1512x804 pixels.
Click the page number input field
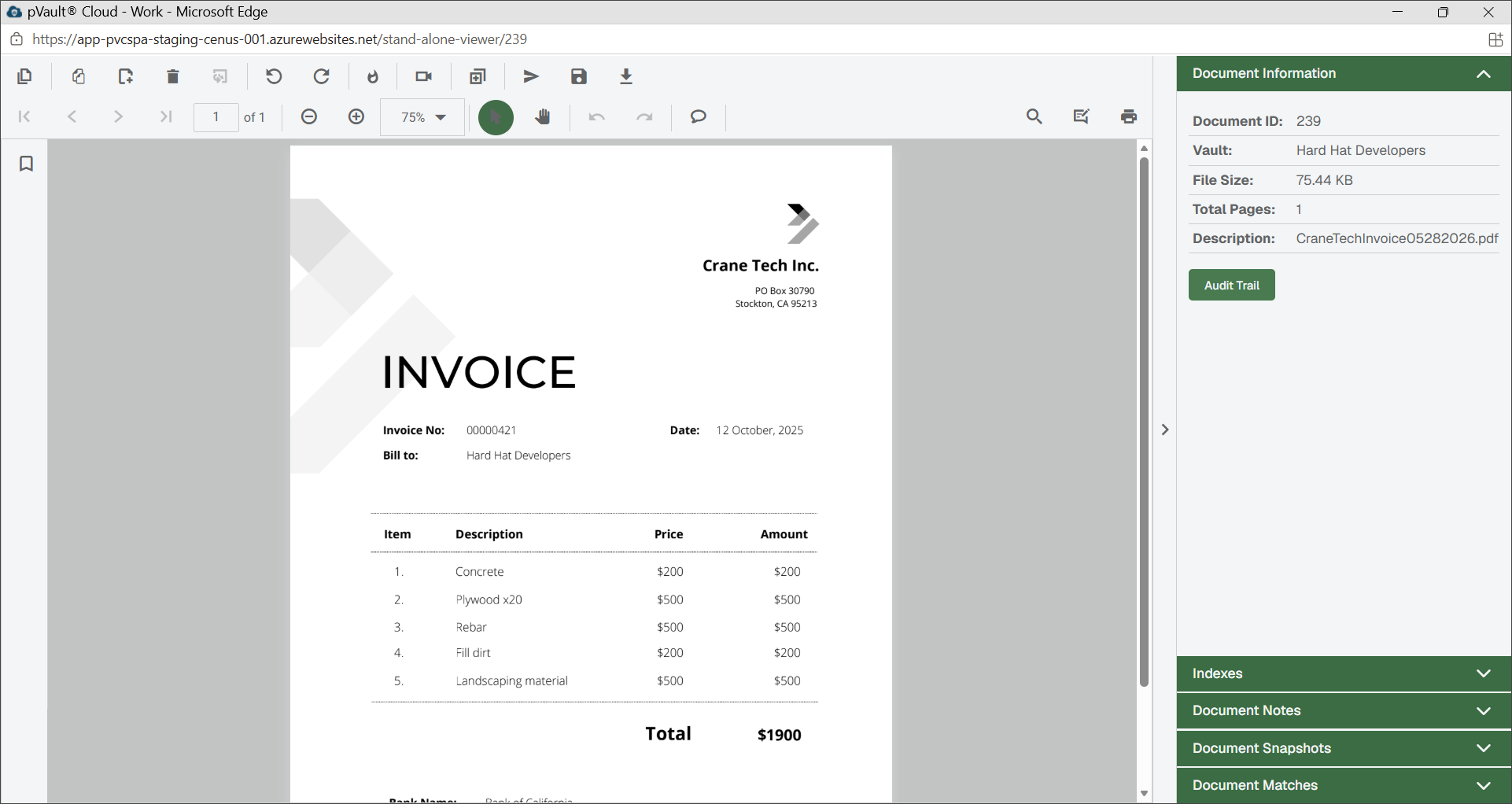click(216, 117)
